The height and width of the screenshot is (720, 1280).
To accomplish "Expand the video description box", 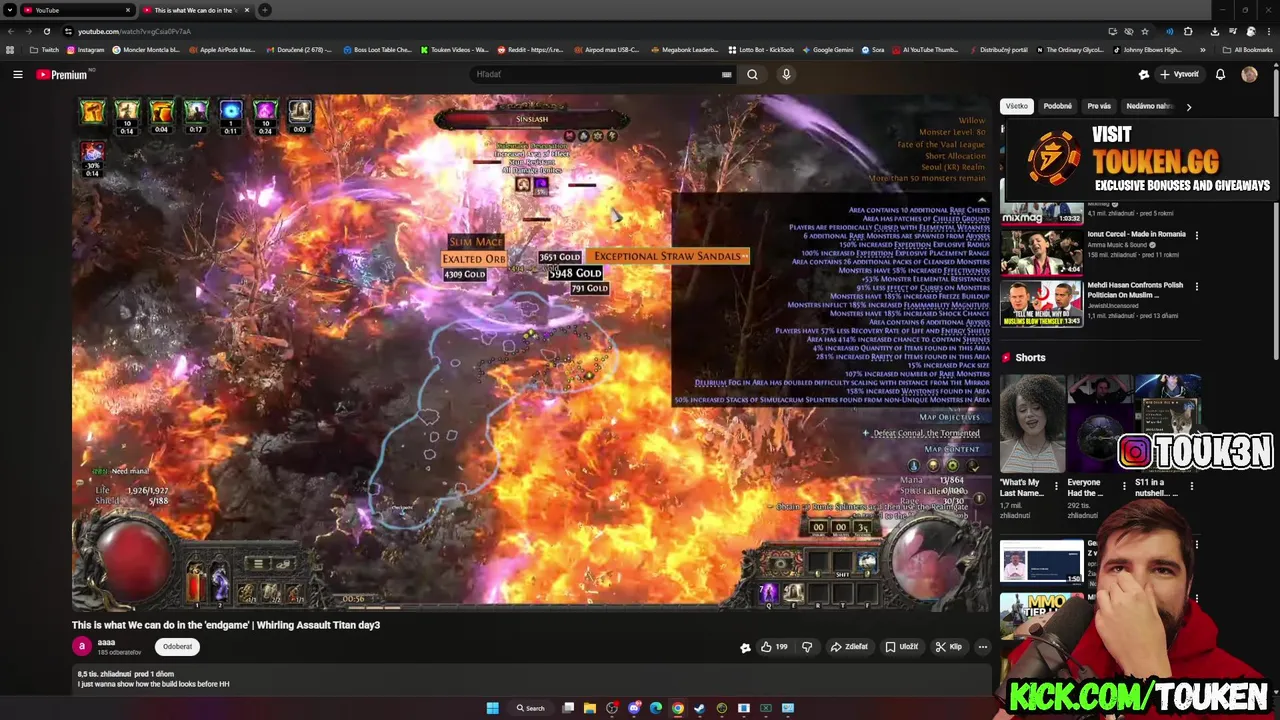I will (x=530, y=680).
